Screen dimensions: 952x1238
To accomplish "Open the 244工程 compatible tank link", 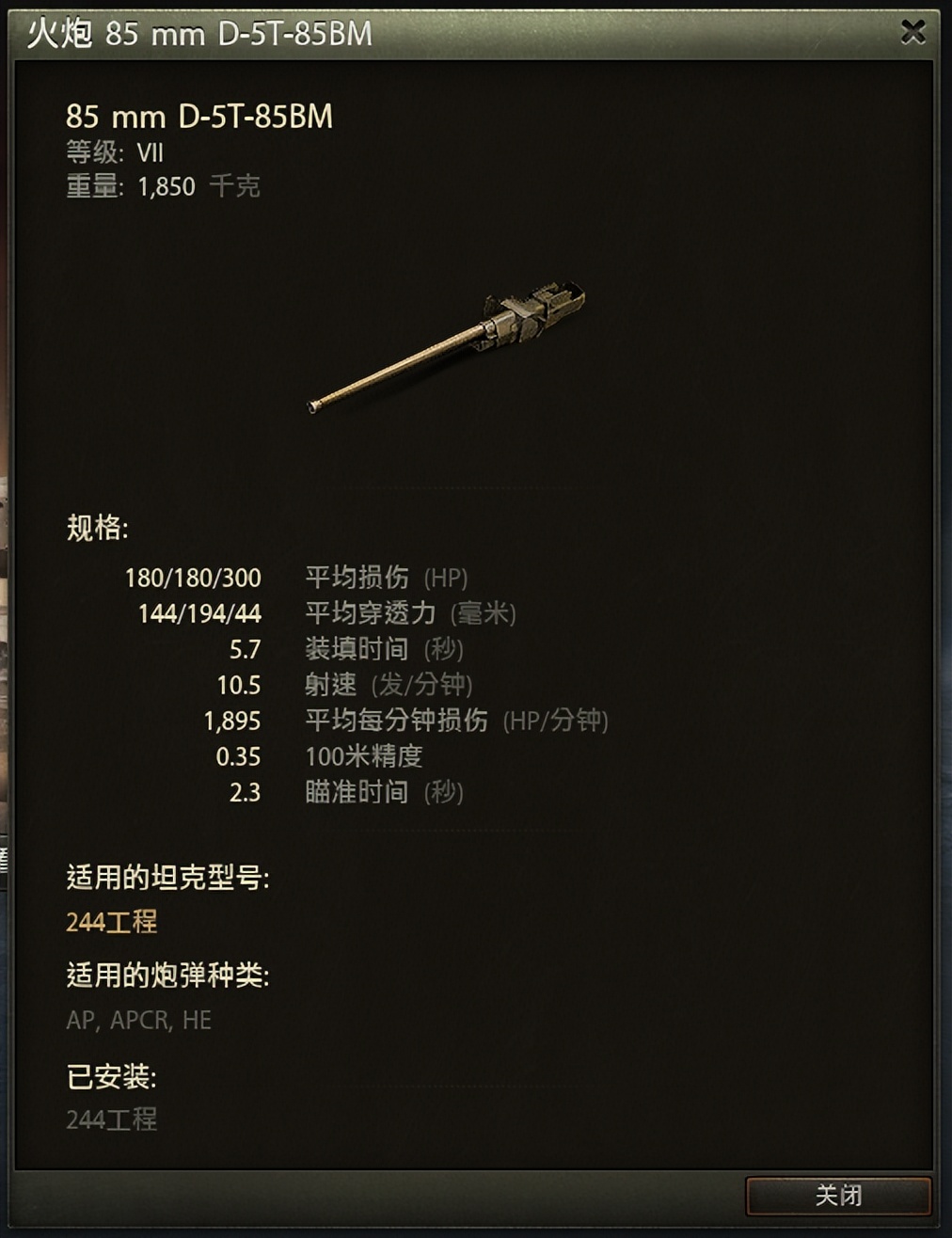I will click(x=112, y=922).
